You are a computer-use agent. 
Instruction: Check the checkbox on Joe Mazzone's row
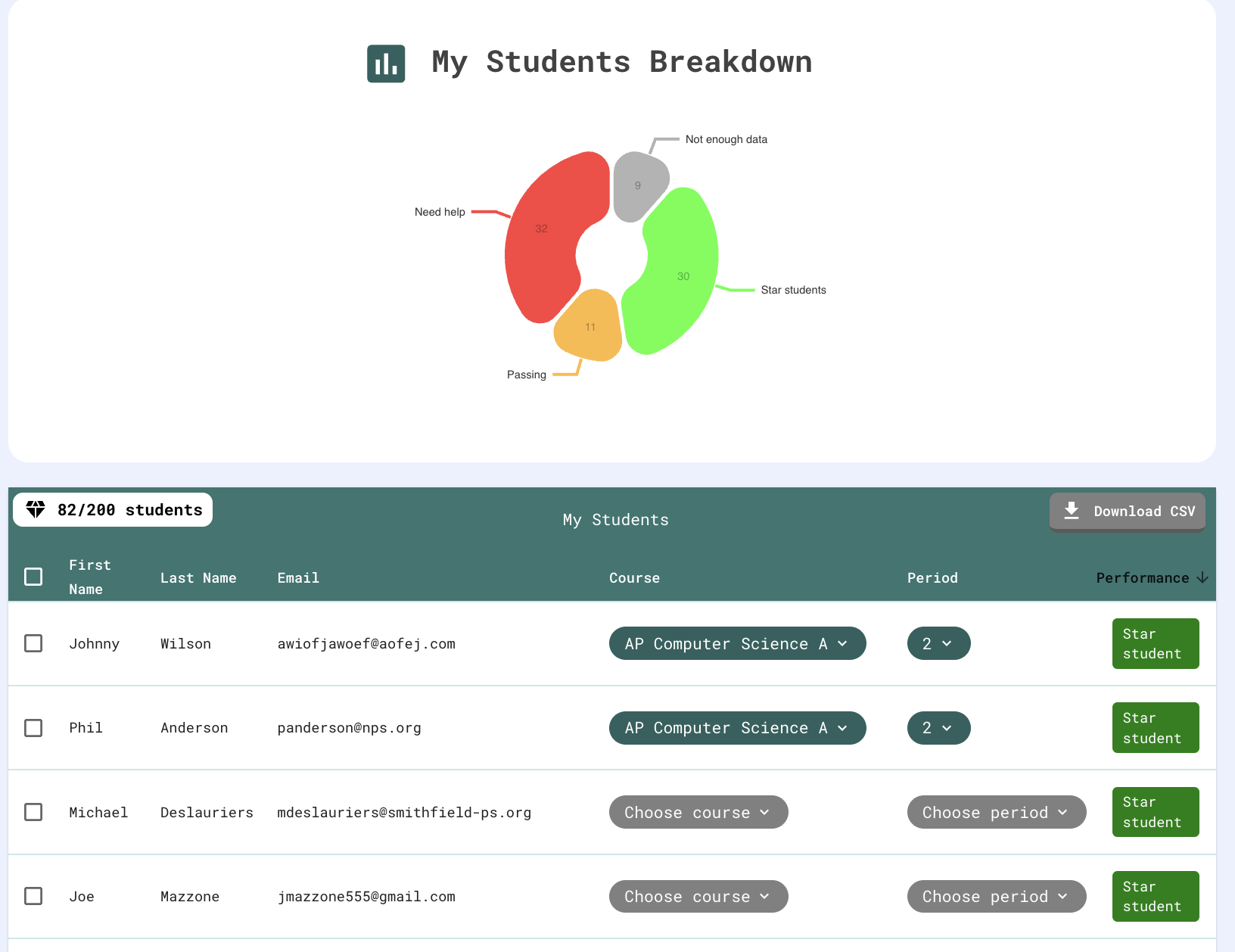tap(33, 896)
